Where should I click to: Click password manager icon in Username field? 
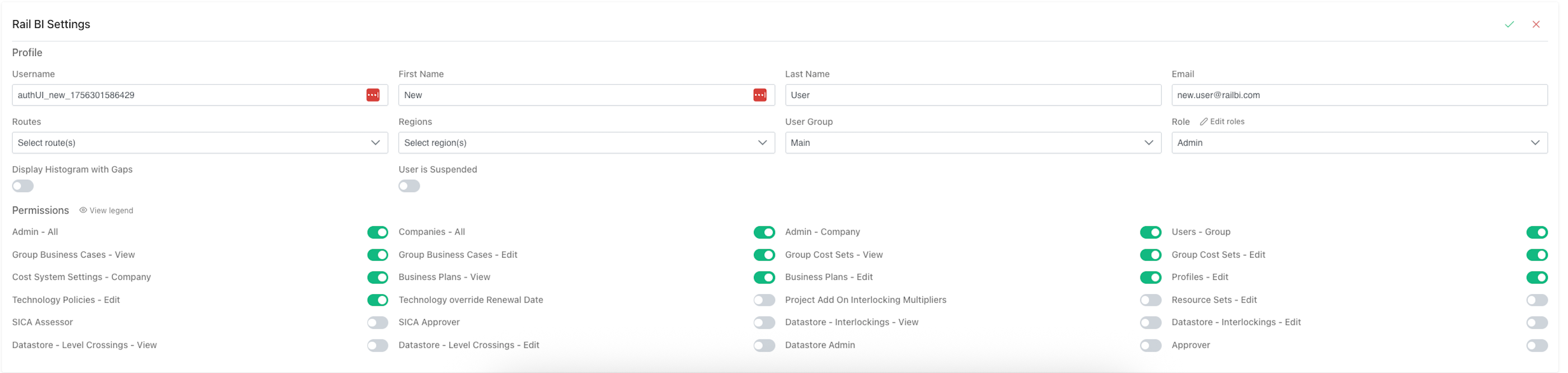373,95
